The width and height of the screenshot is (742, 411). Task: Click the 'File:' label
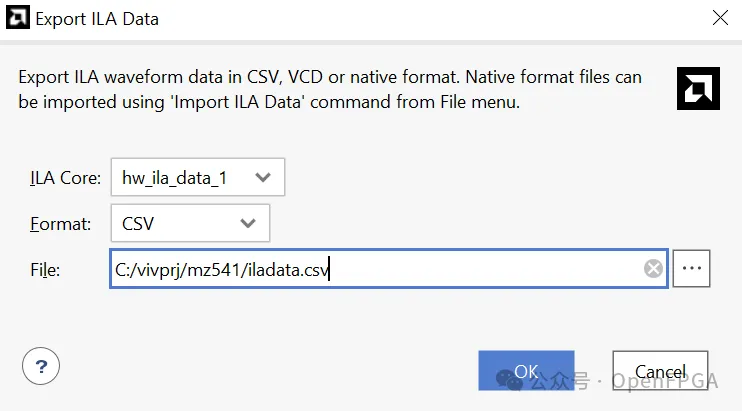coord(46,269)
